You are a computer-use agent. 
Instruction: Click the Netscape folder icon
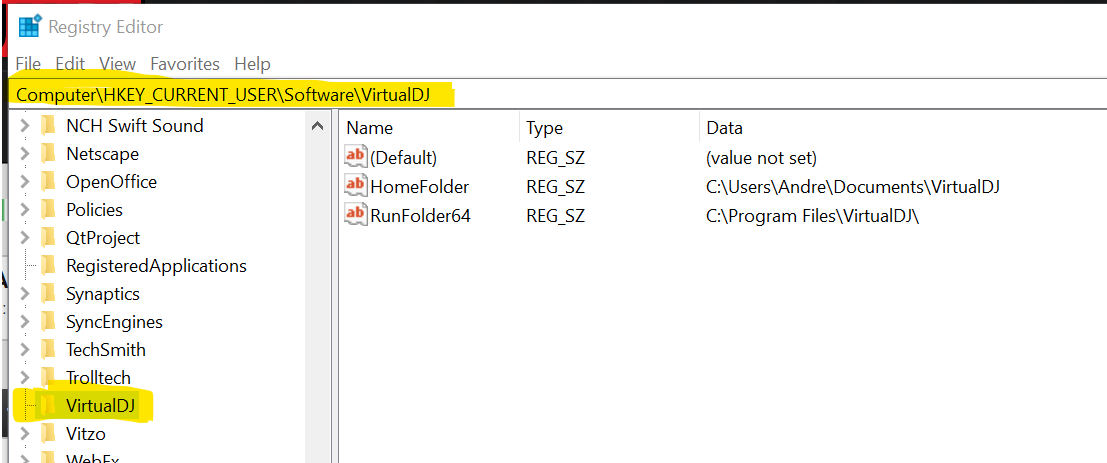tap(48, 154)
